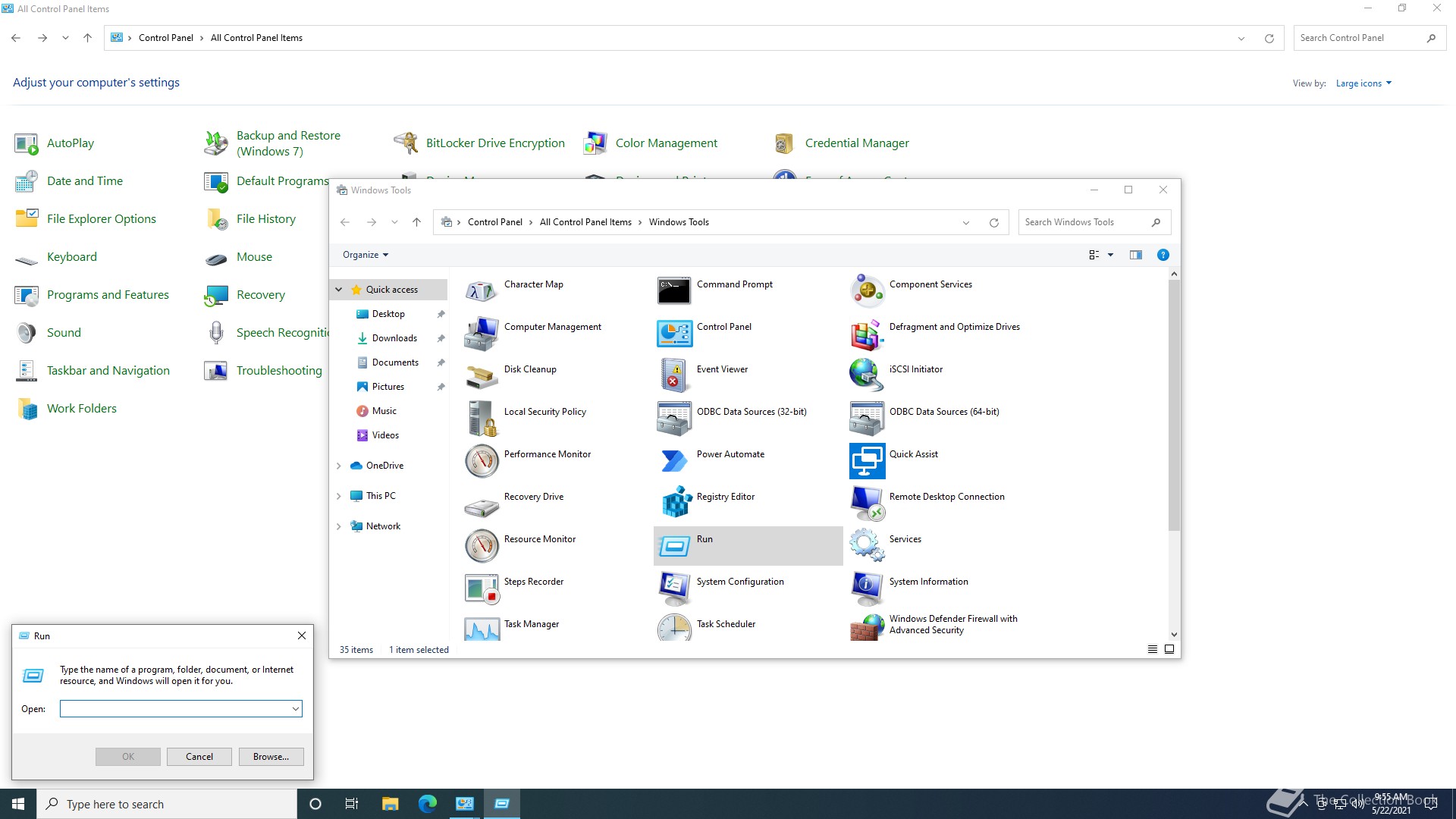Expand the This PC tree node
This screenshot has height=819, width=1456.
click(x=339, y=496)
